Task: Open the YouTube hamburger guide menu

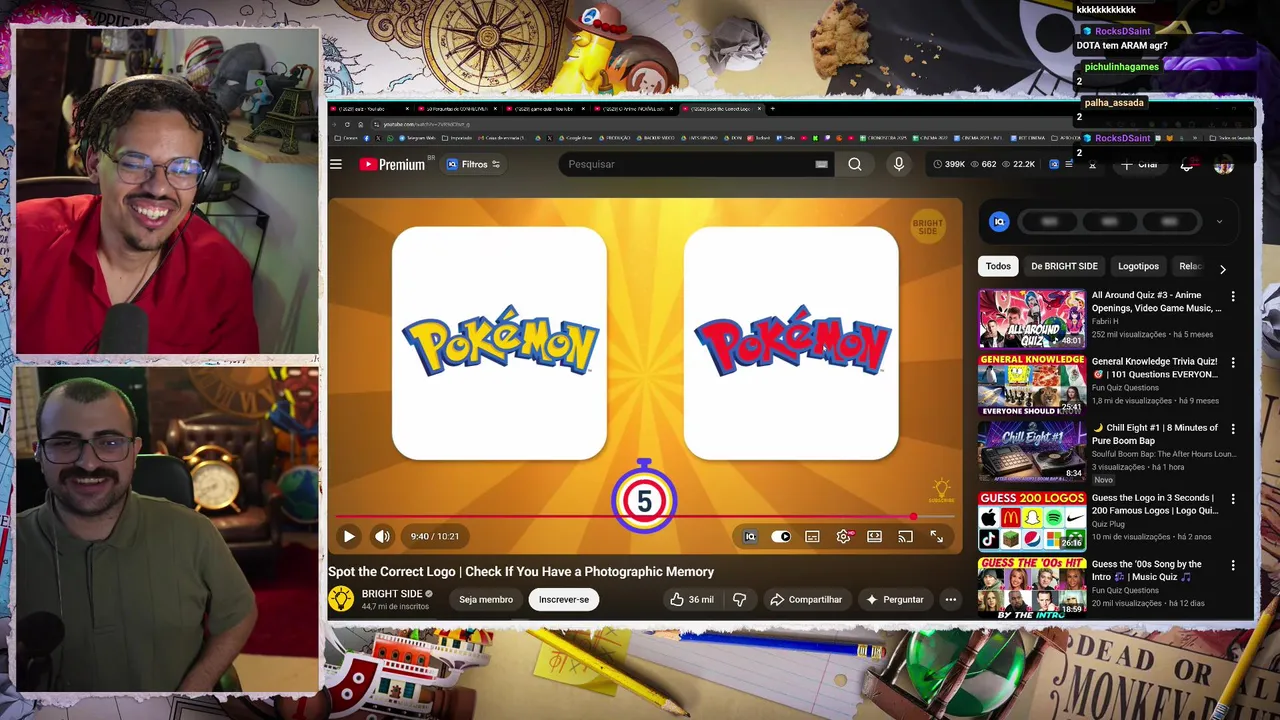Action: pyautogui.click(x=336, y=164)
